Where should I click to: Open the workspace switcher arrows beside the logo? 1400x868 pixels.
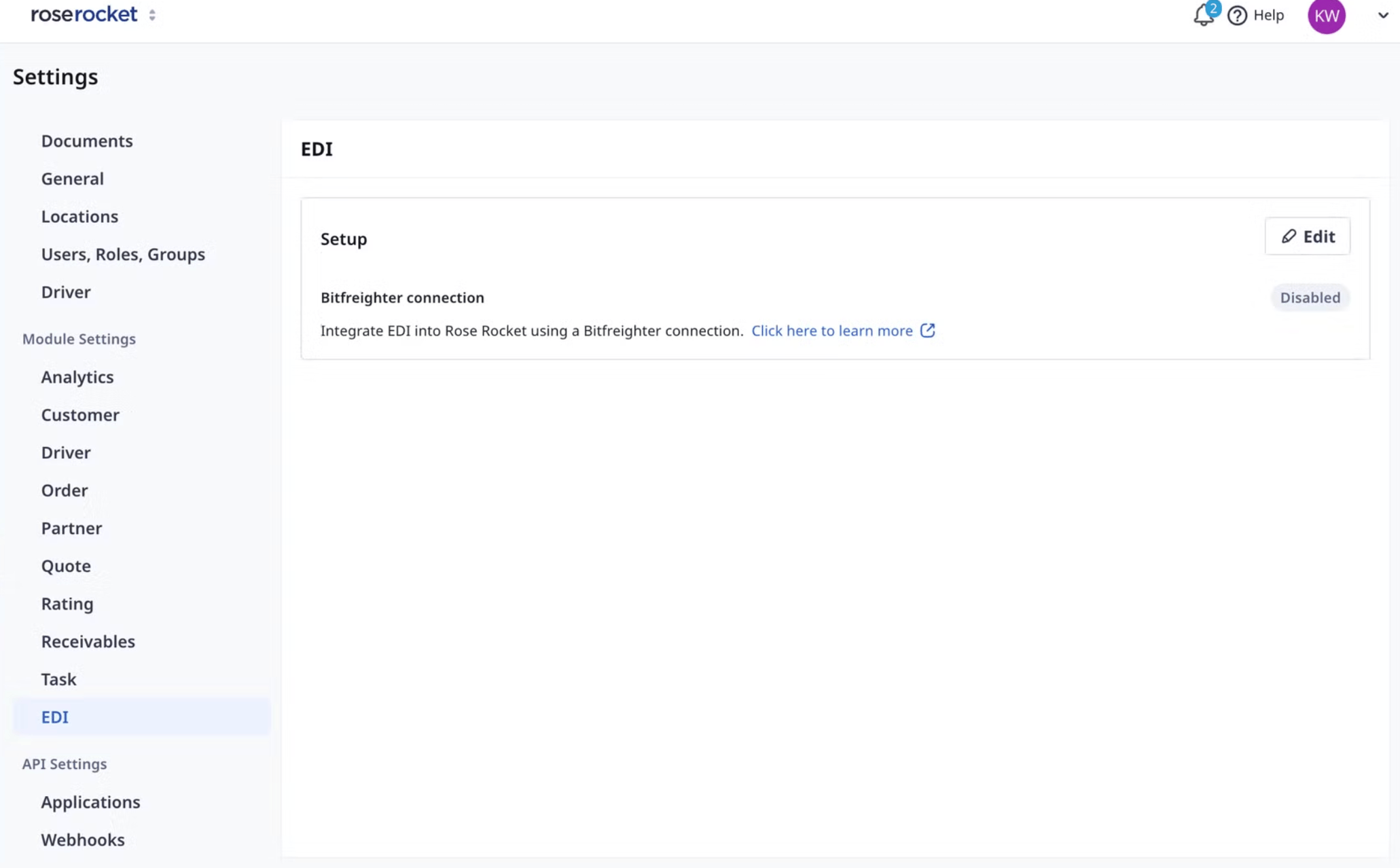tap(151, 14)
